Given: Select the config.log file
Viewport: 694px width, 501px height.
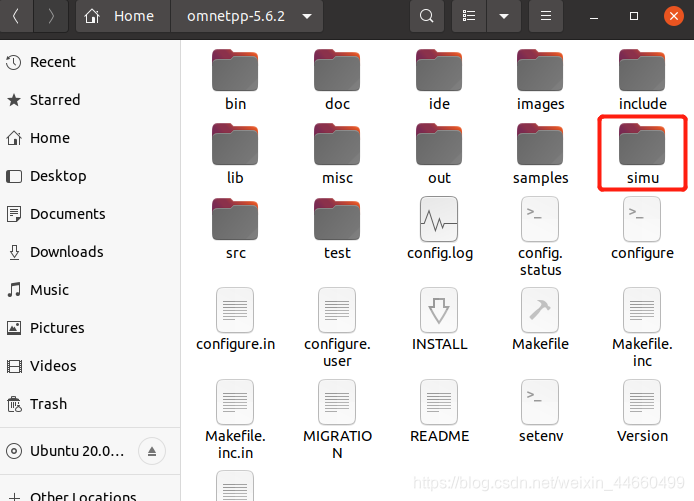Looking at the screenshot, I should 440,229.
